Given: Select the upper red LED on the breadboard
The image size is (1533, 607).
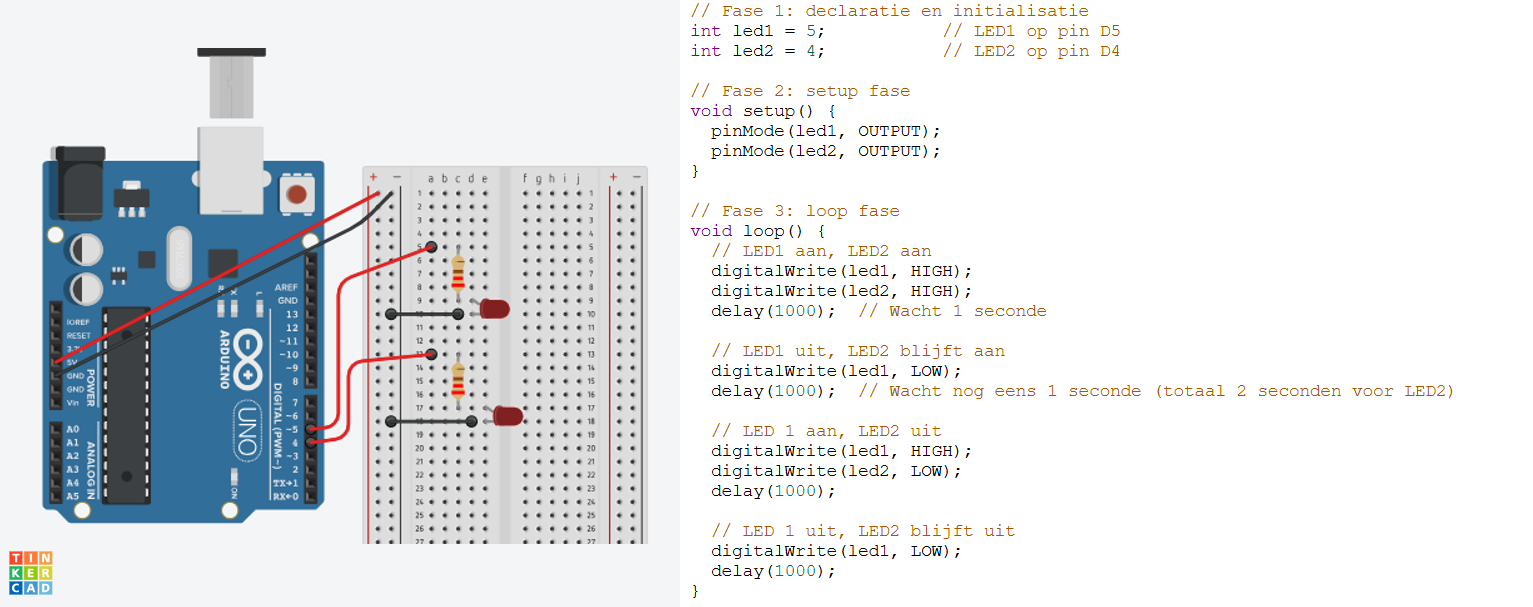Looking at the screenshot, I should click(x=492, y=309).
